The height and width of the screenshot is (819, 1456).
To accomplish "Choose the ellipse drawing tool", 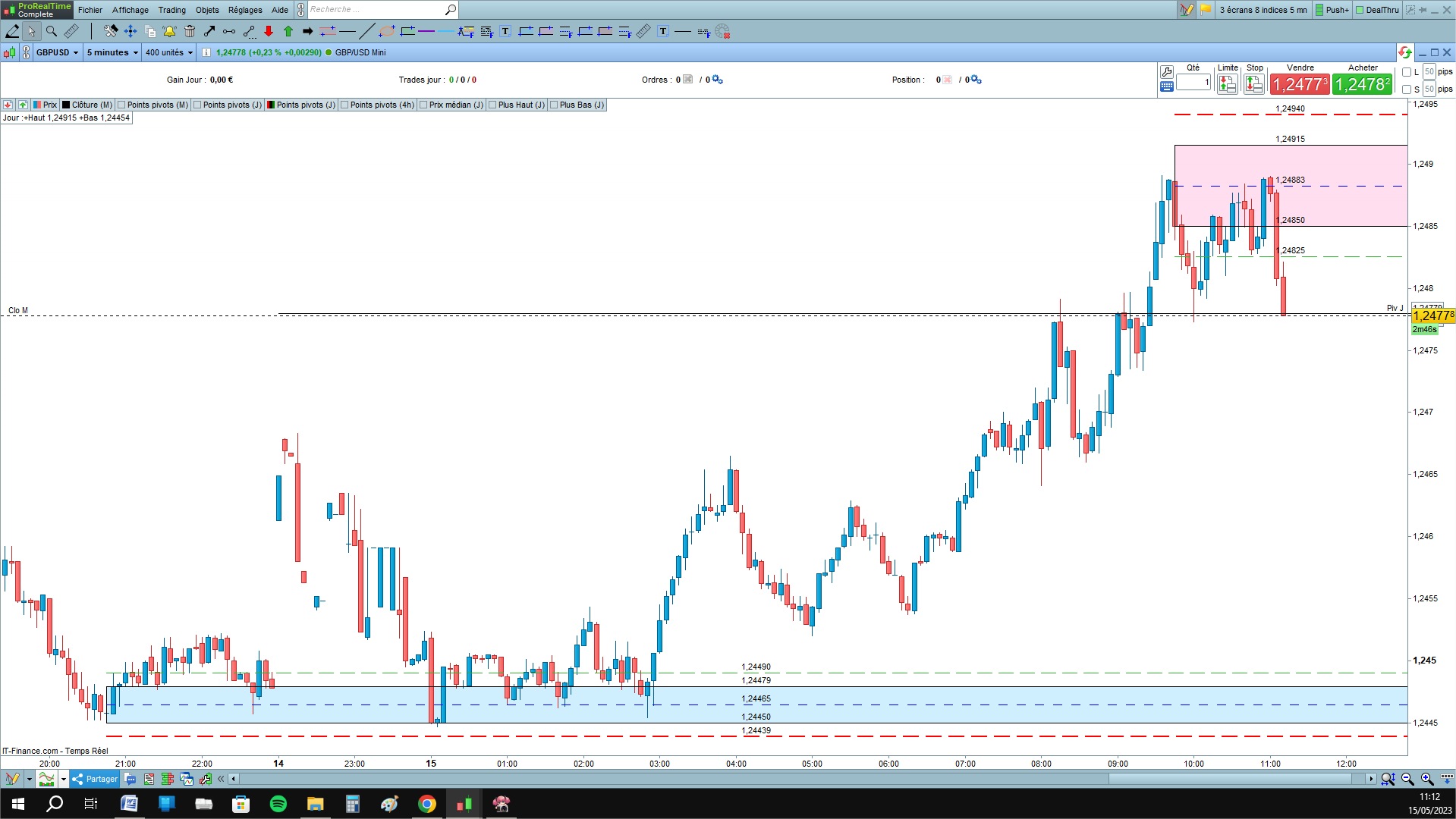I will tap(387, 31).
